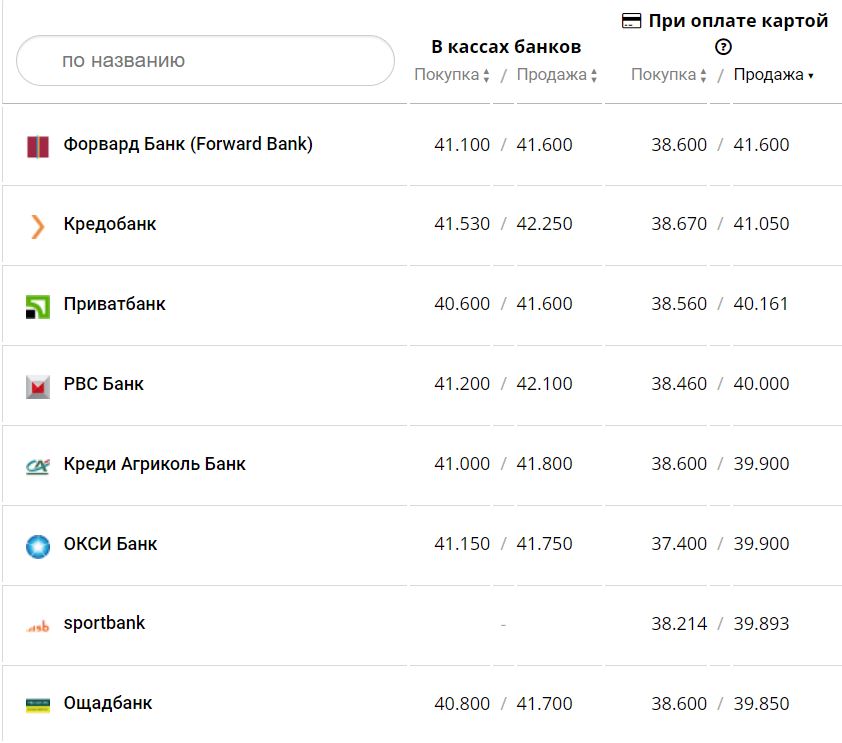Click the Приватбанк green logo icon

tap(37, 306)
